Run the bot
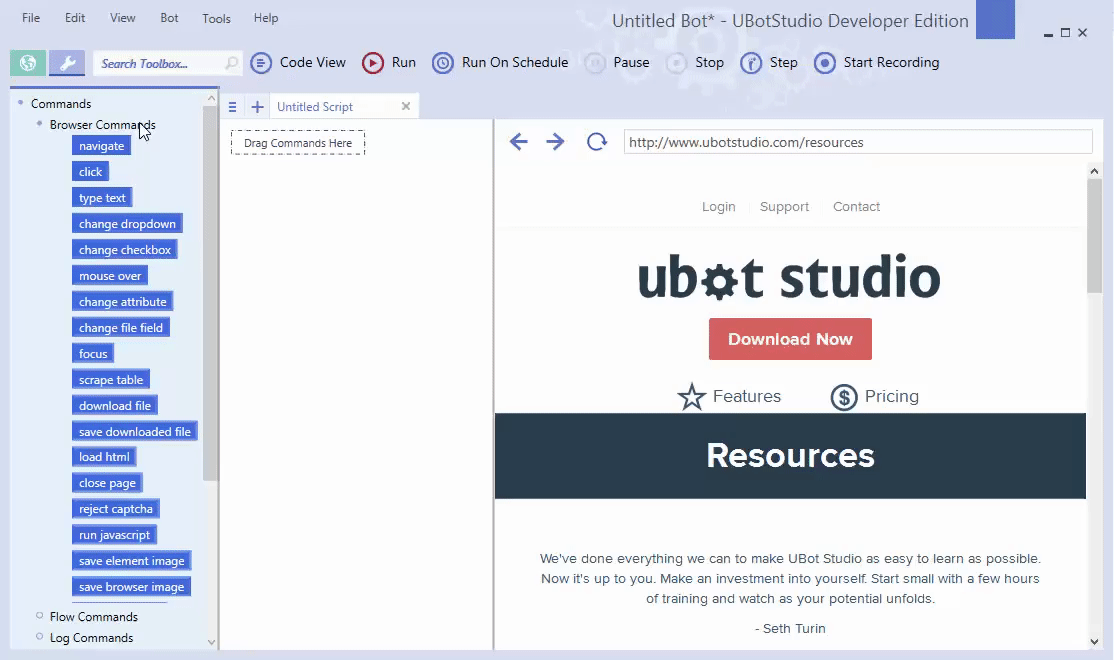Viewport: 1114px width, 660px height. pyautogui.click(x=389, y=63)
